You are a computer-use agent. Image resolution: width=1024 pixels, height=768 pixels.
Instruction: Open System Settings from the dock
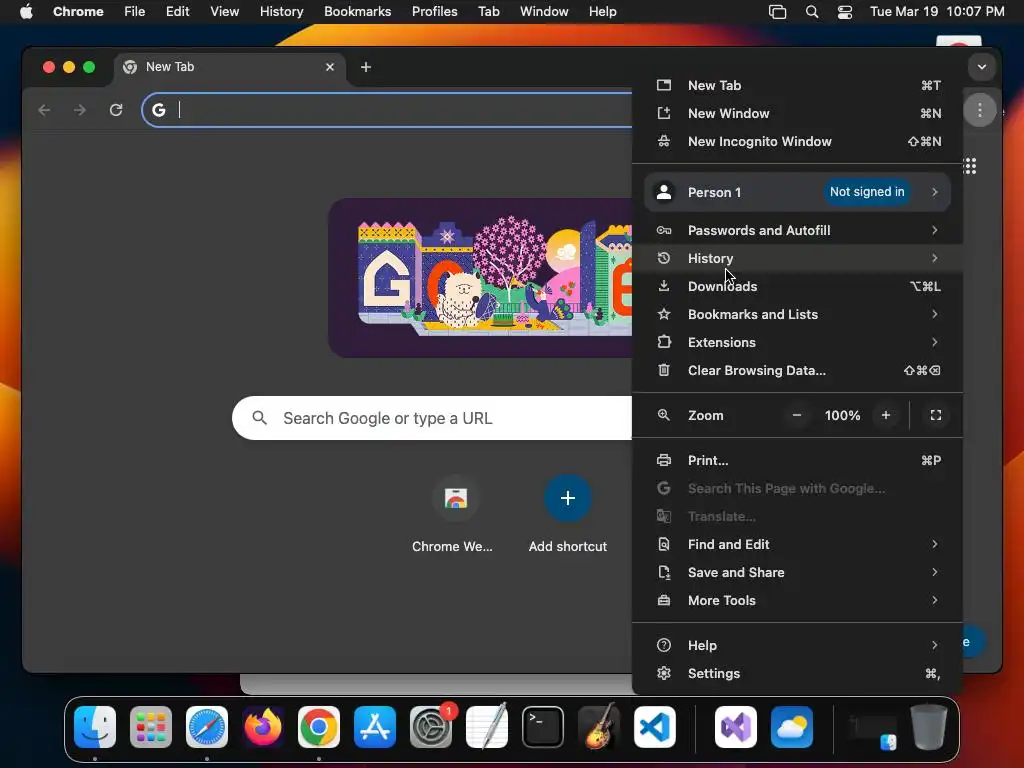tap(431, 727)
